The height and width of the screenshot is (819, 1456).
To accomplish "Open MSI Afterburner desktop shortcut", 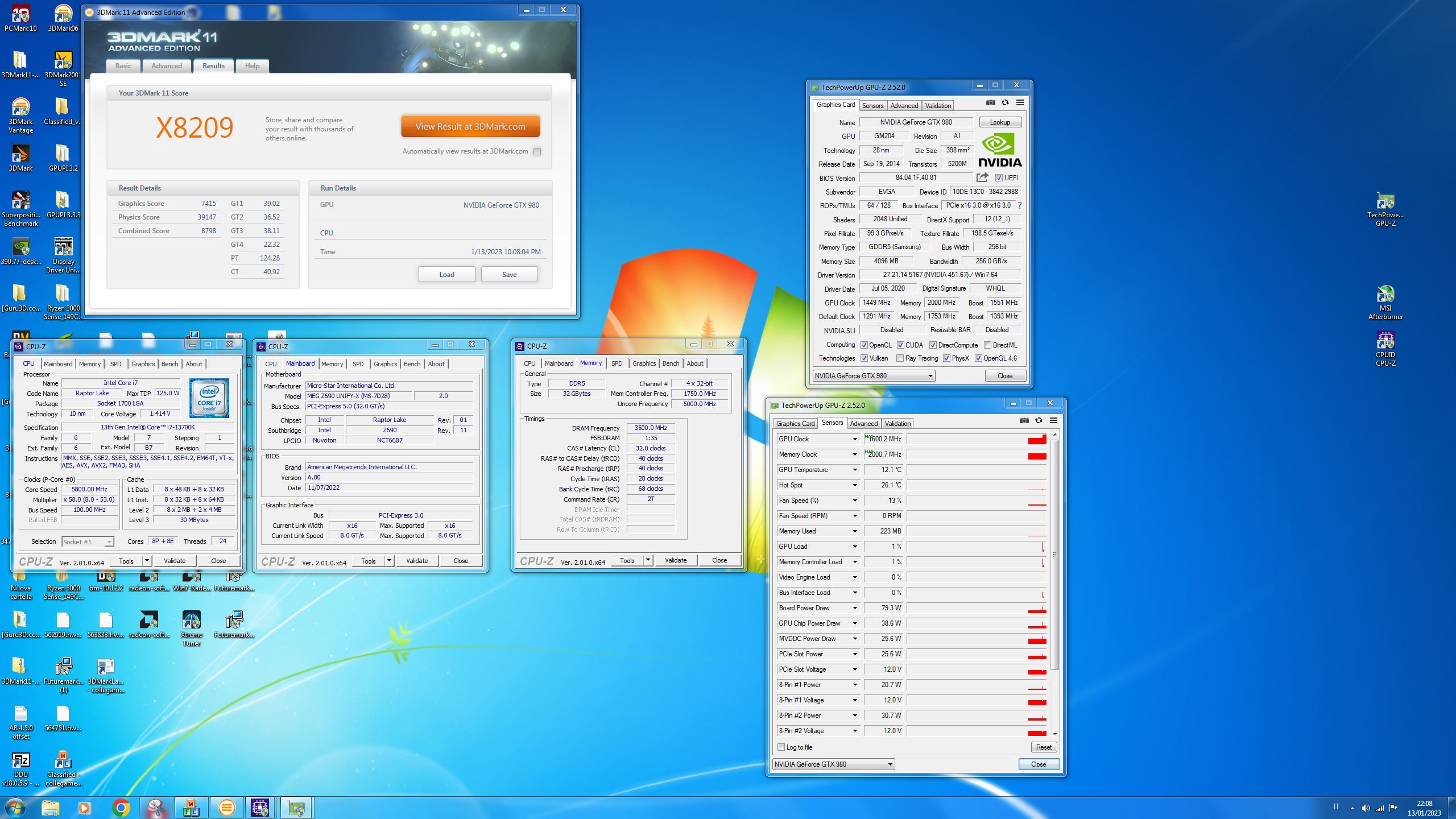I will (1385, 302).
